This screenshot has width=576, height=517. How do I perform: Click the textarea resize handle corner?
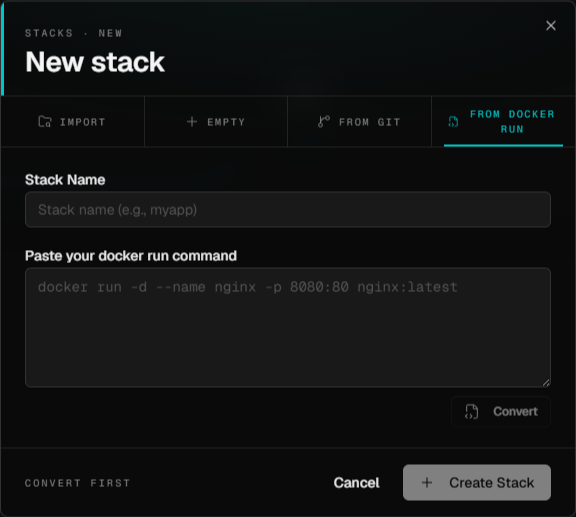coord(546,383)
